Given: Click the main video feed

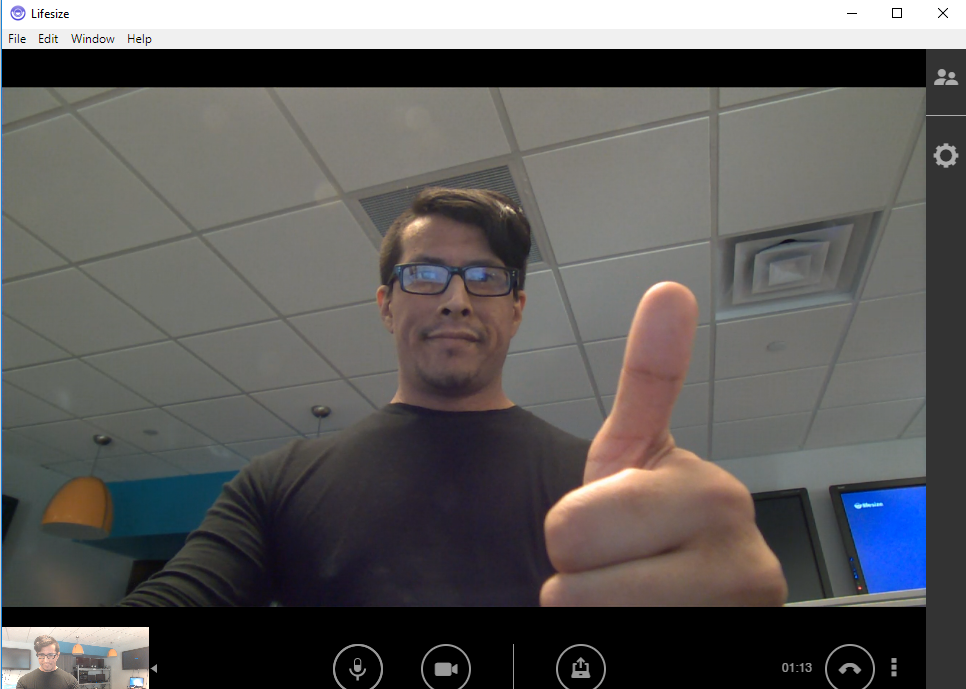Looking at the screenshot, I should pyautogui.click(x=462, y=350).
